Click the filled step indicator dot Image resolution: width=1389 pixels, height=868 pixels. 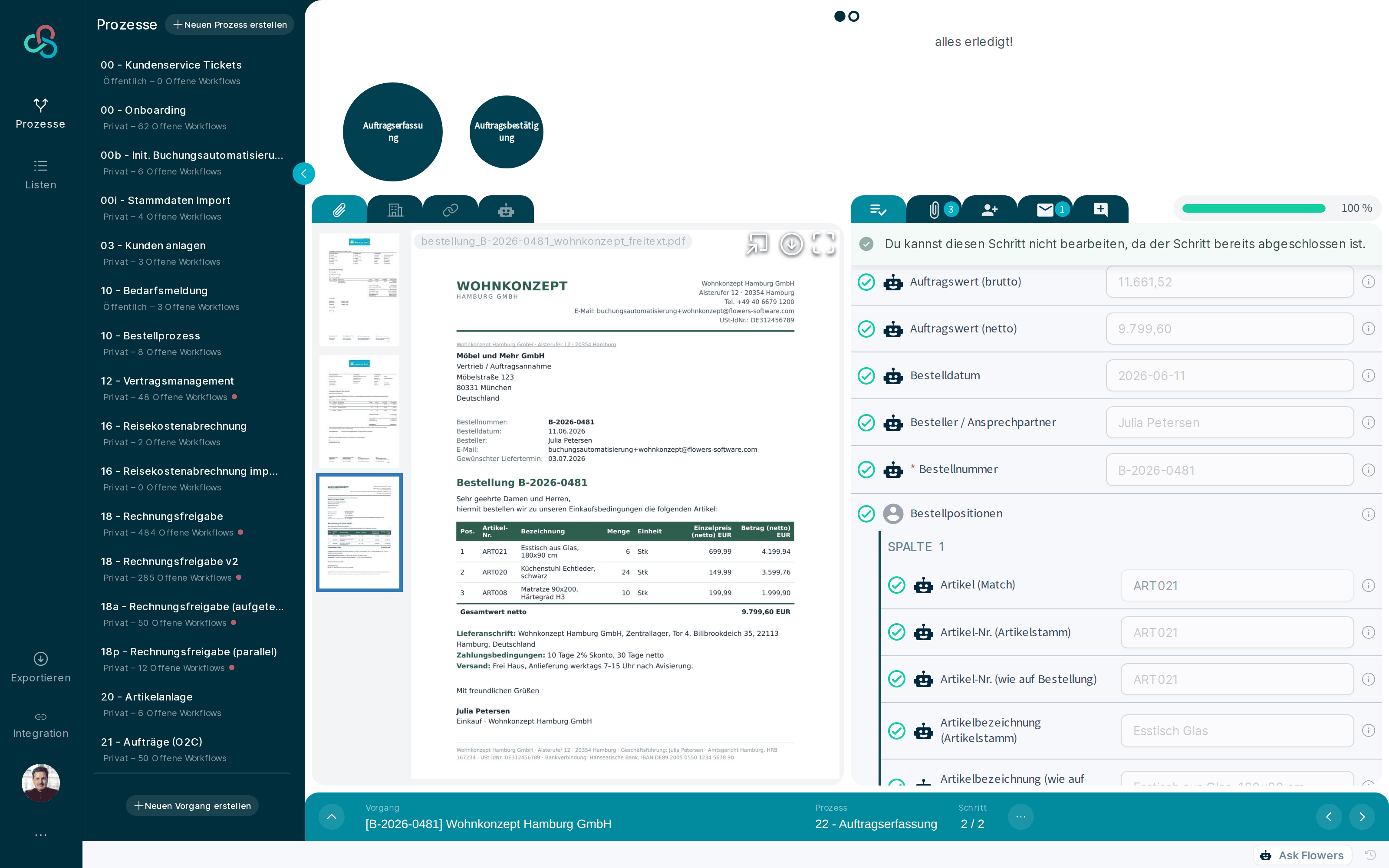point(840,16)
